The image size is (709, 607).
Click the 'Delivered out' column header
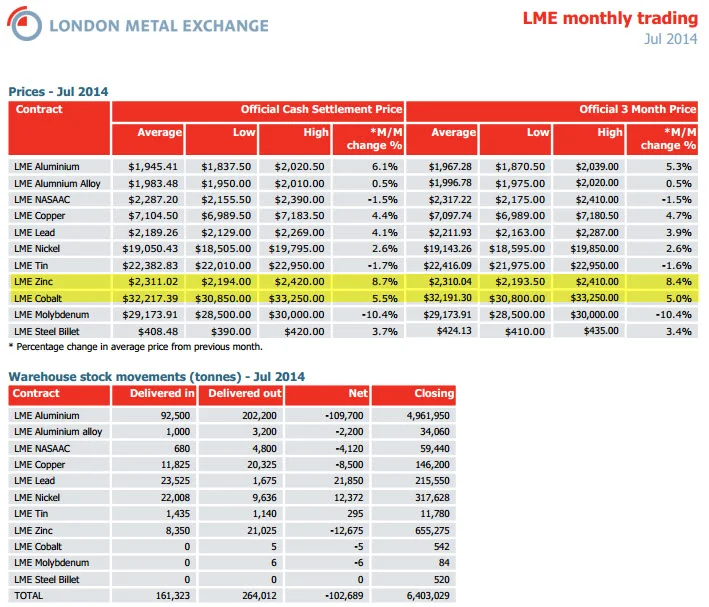pyautogui.click(x=245, y=394)
